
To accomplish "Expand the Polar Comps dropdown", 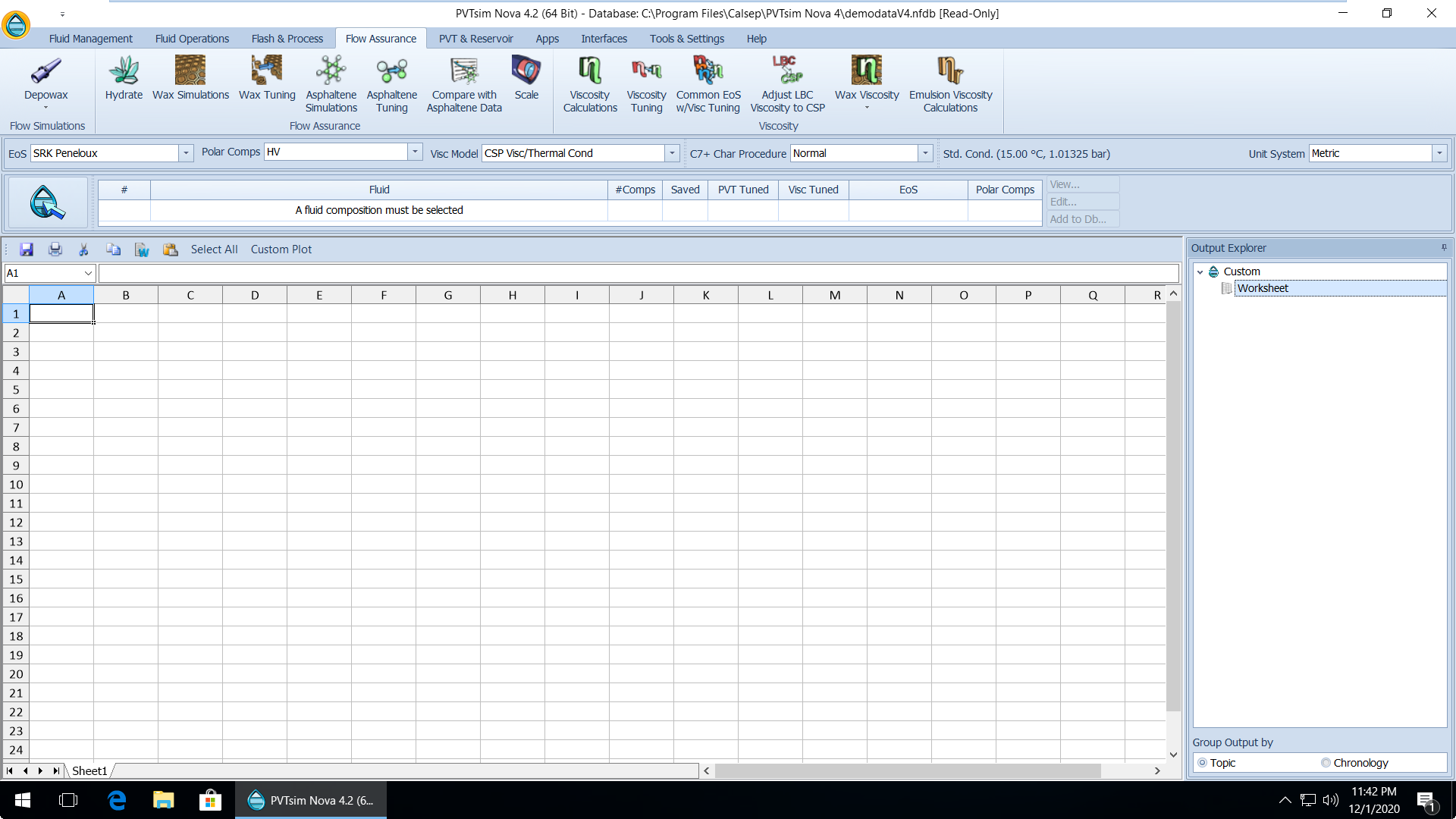I will tap(415, 152).
